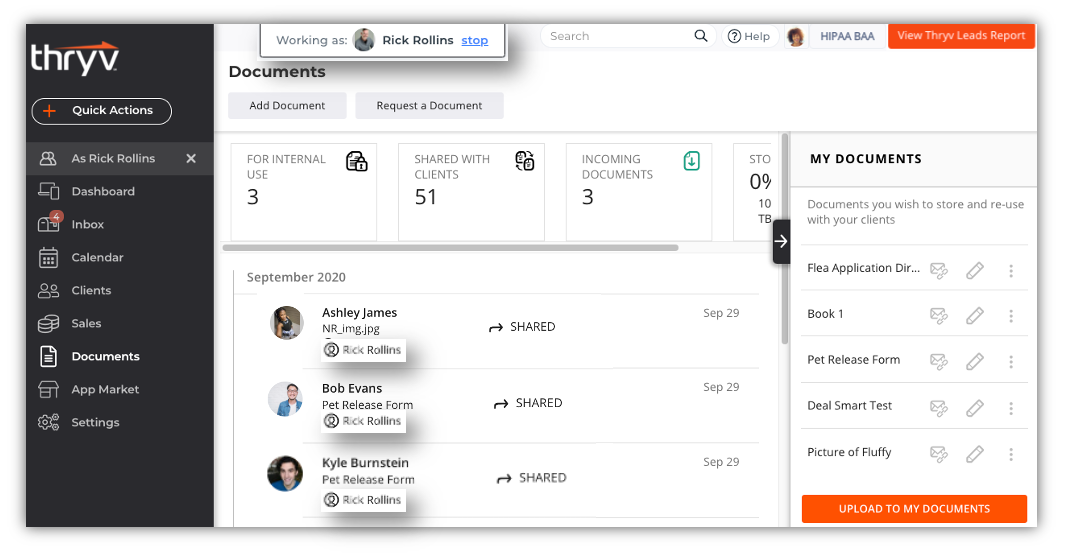Click the Settings gears icon

click(x=49, y=422)
